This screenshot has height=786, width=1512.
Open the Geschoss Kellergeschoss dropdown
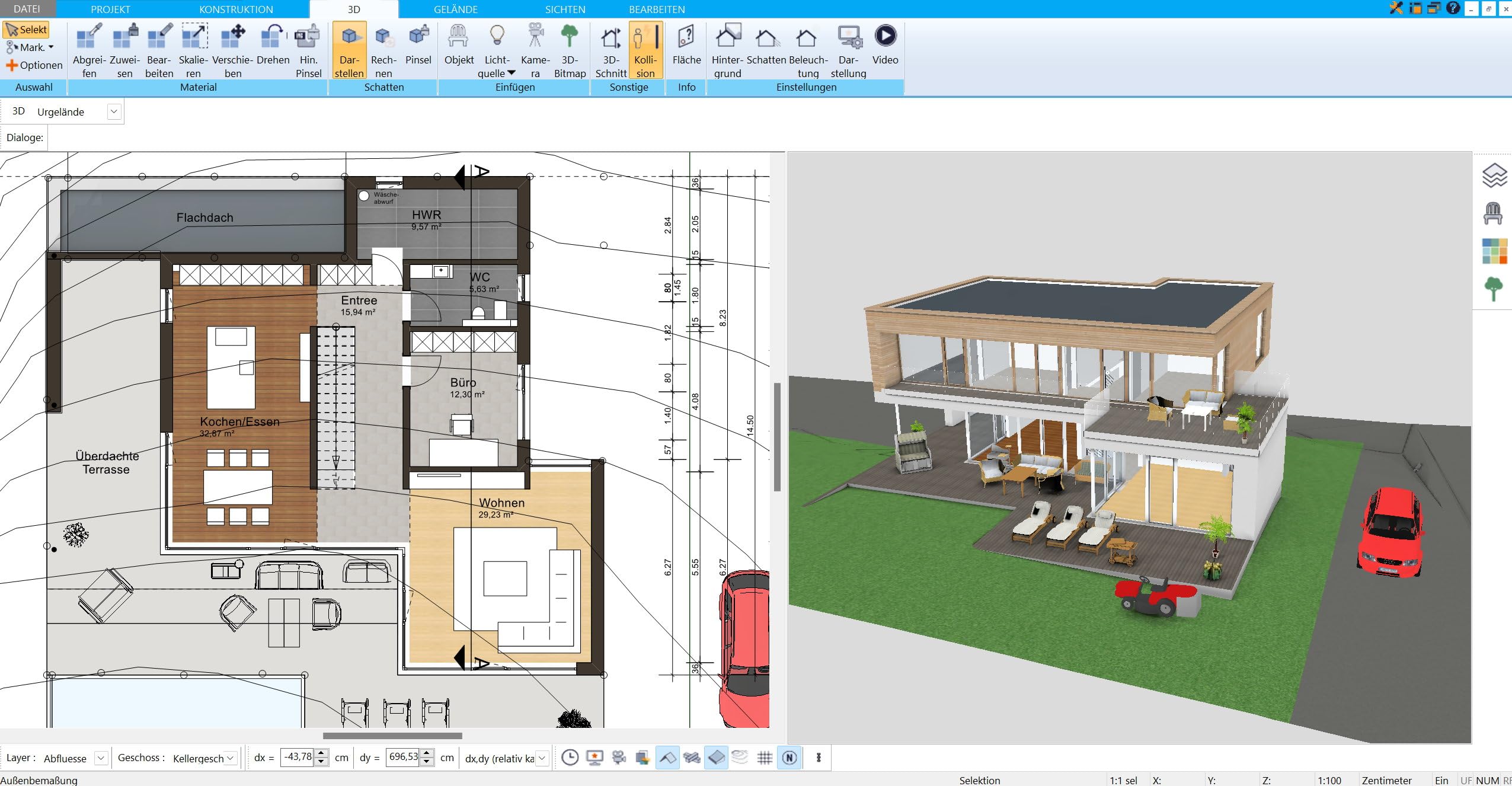[x=231, y=758]
